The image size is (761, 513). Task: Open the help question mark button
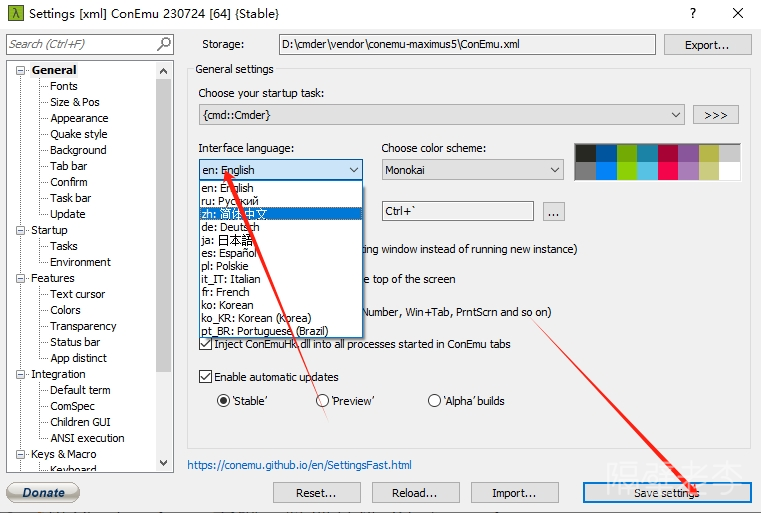[693, 13]
